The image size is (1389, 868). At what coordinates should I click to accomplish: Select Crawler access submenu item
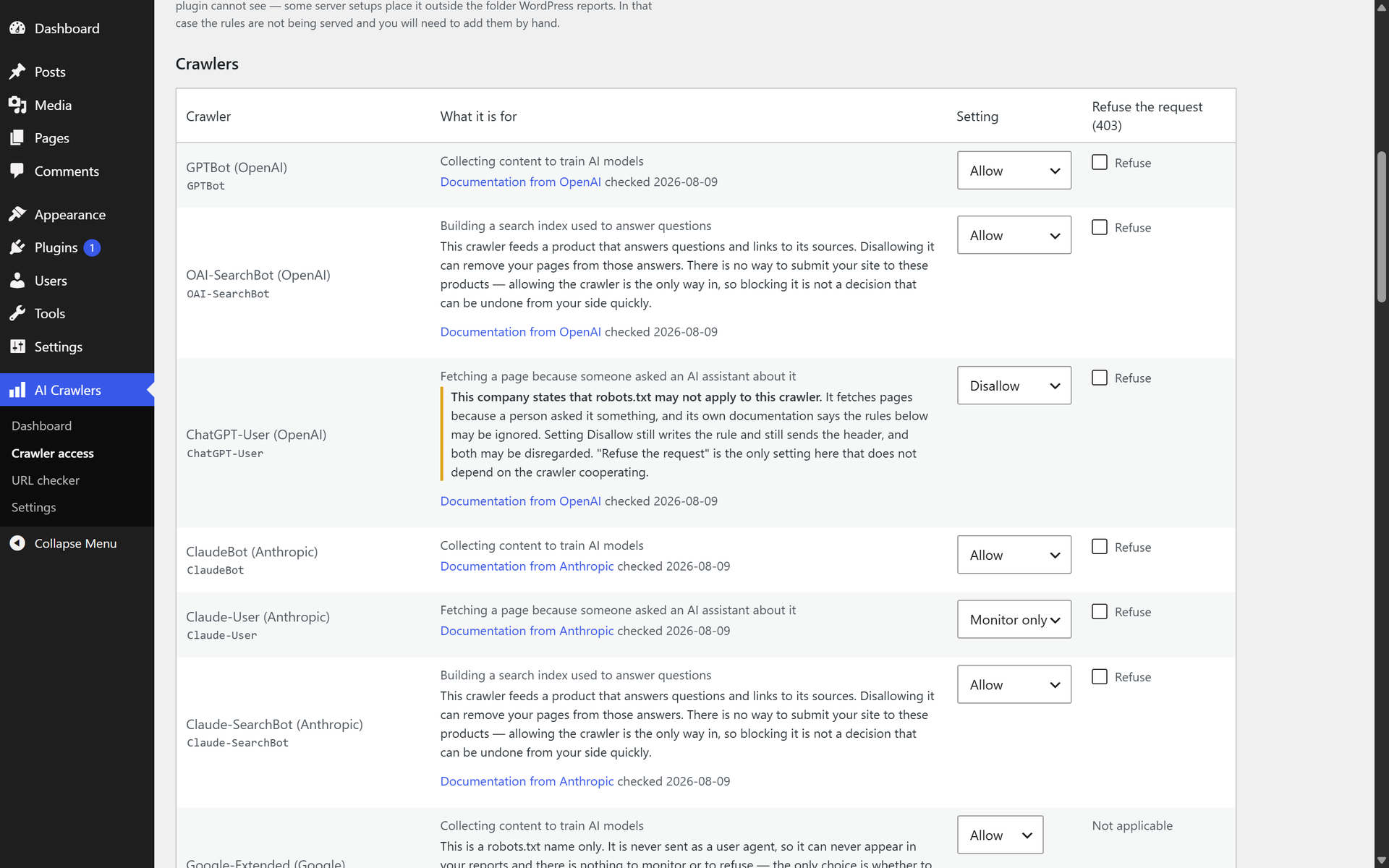click(x=53, y=453)
